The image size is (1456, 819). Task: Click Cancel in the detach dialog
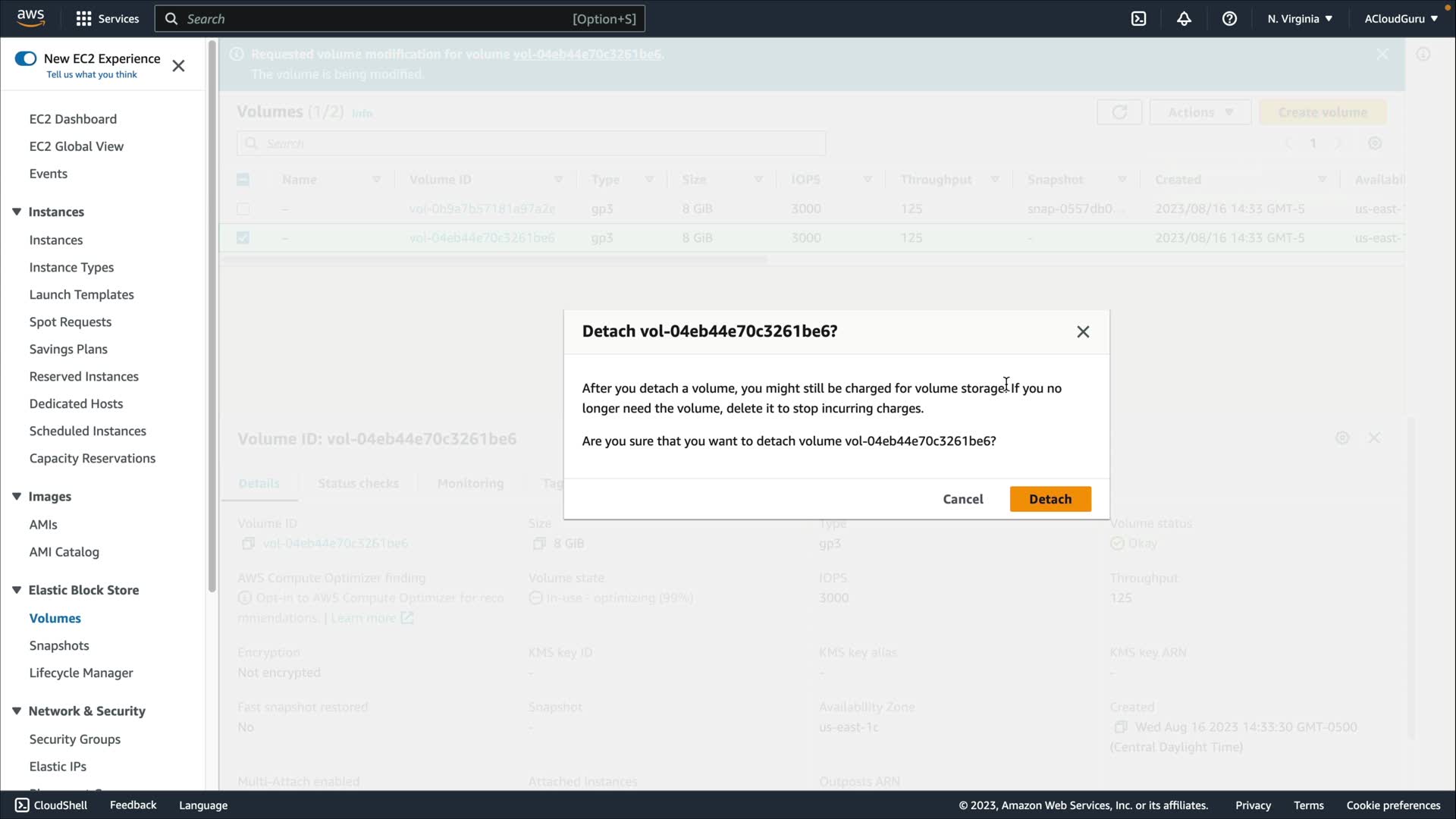click(962, 499)
